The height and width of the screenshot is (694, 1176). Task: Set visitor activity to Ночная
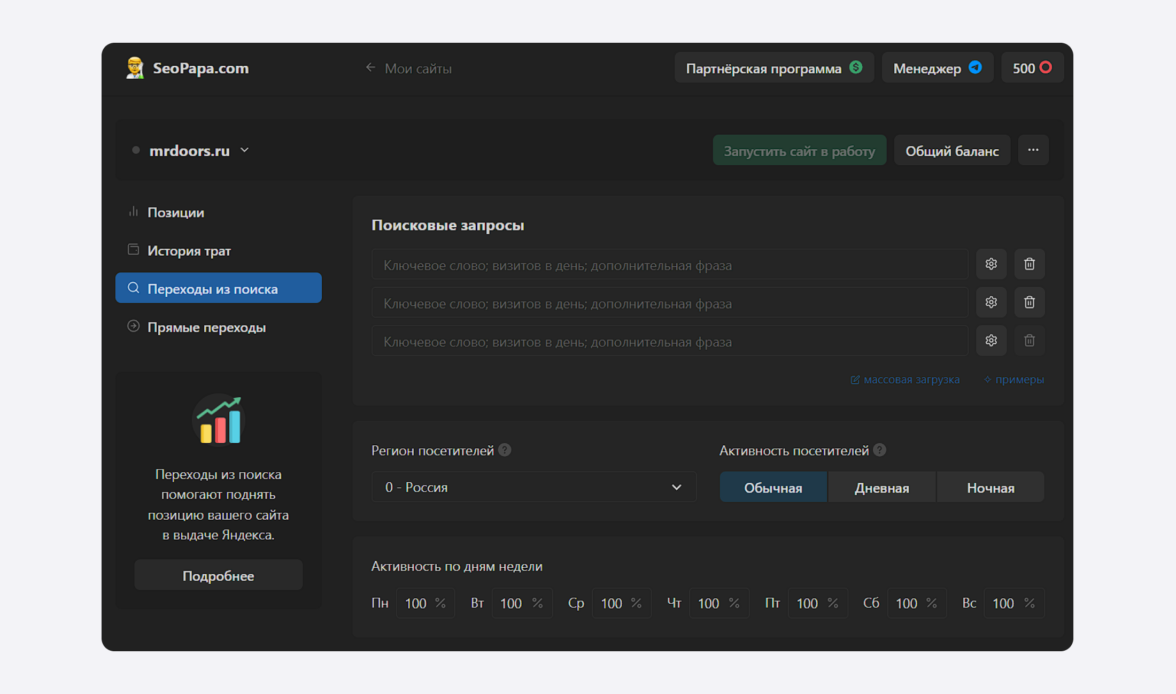(990, 488)
